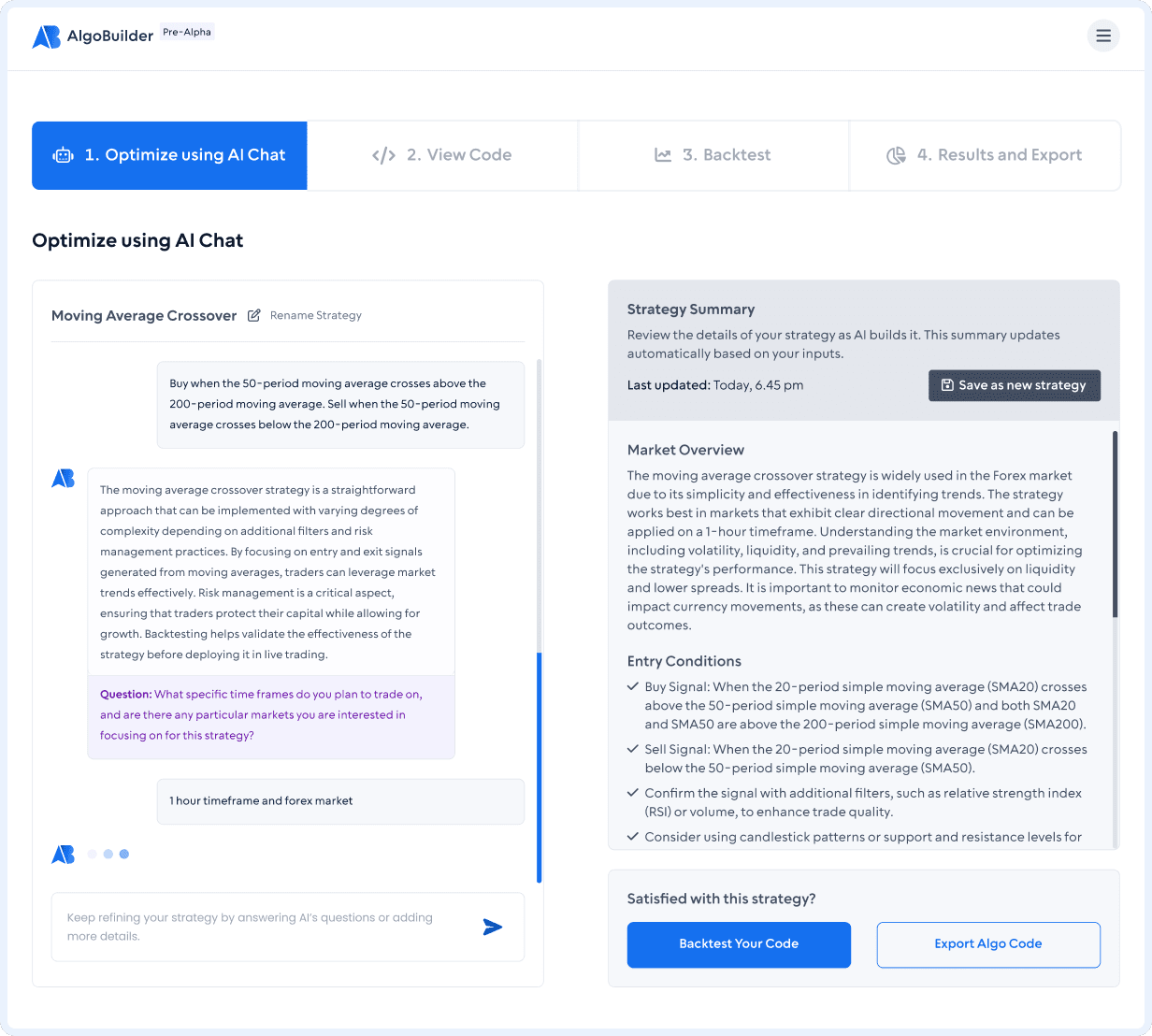Click the AlgoBuilder logo icon

(46, 36)
